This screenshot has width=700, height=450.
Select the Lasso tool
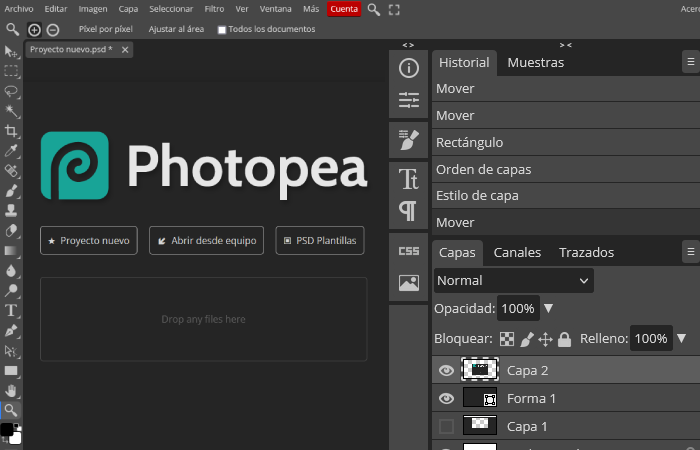pyautogui.click(x=11, y=92)
